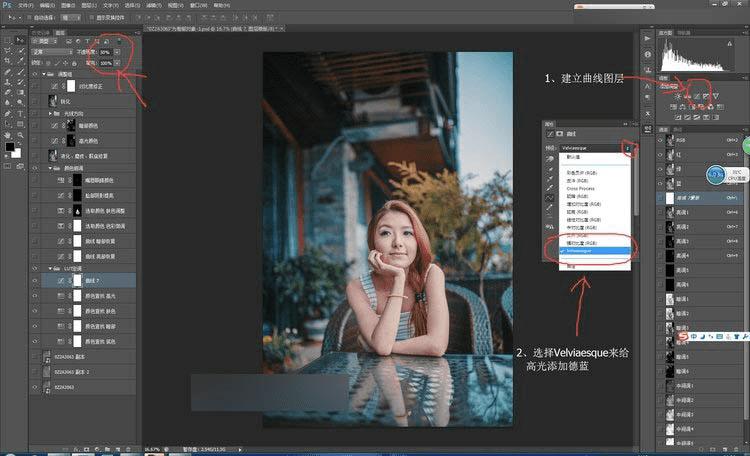The image size is (750, 456).
Task: Open the blend mode 正常 dropdown
Action: click(x=52, y=52)
